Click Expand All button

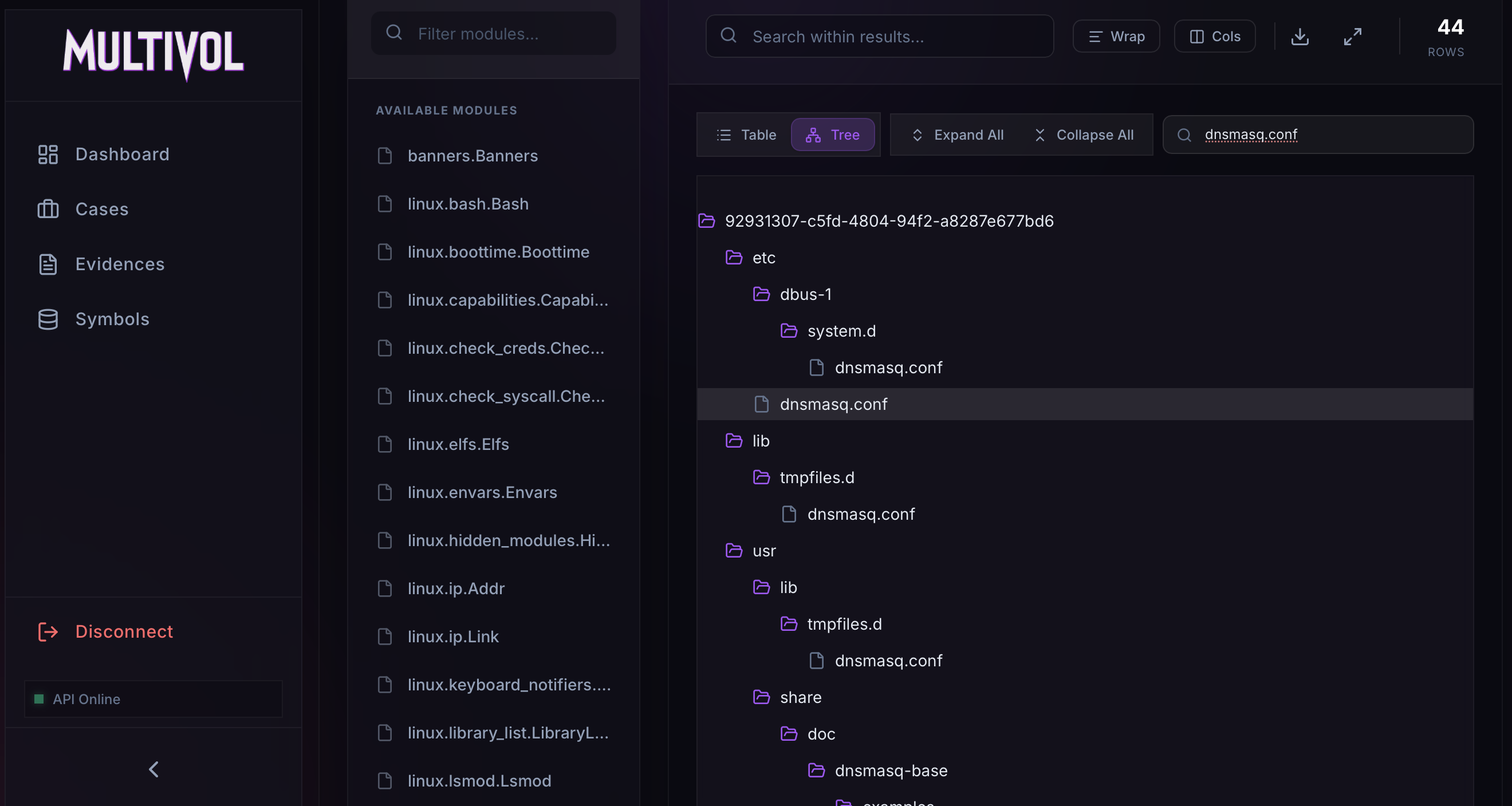coord(958,135)
